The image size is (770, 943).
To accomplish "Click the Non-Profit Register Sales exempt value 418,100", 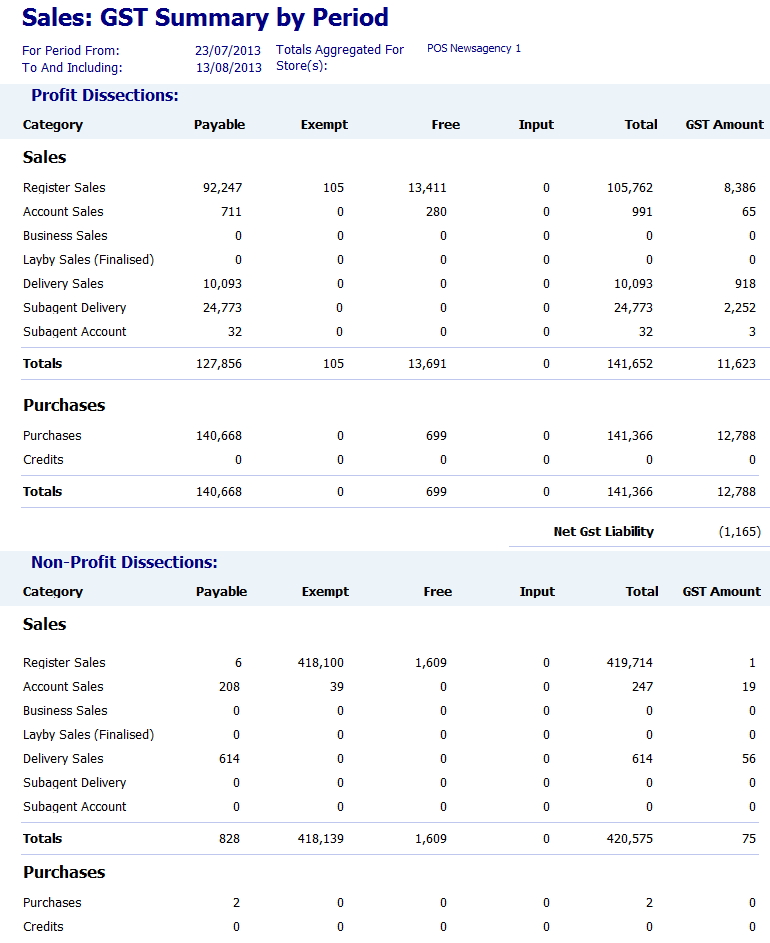I will click(321, 662).
